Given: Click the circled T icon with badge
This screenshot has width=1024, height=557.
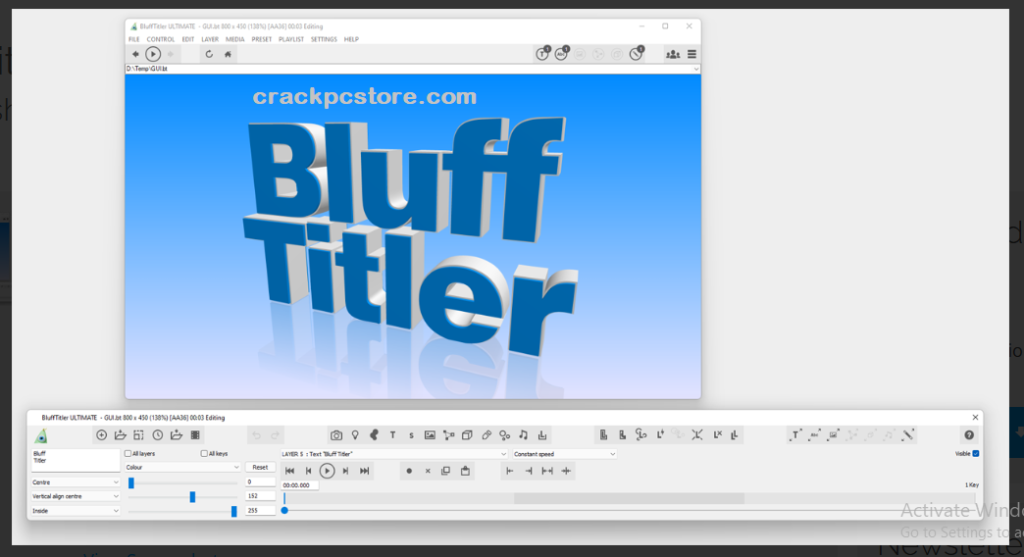Looking at the screenshot, I should (543, 54).
